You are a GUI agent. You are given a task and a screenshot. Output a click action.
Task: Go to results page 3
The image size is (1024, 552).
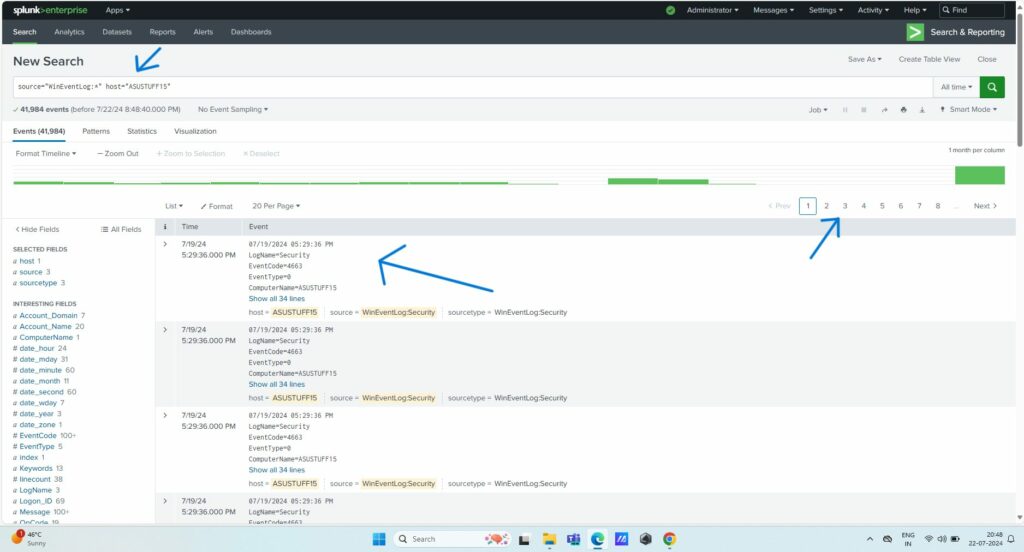[x=845, y=206]
